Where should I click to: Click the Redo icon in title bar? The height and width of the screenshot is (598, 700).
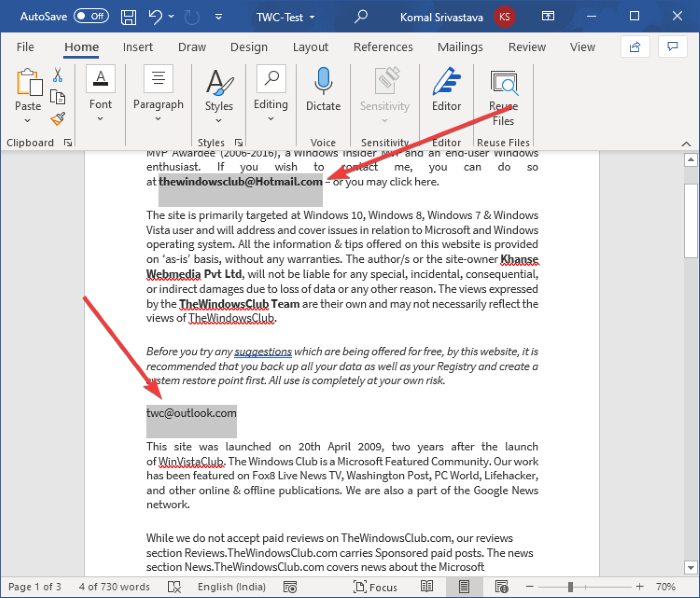(x=192, y=17)
